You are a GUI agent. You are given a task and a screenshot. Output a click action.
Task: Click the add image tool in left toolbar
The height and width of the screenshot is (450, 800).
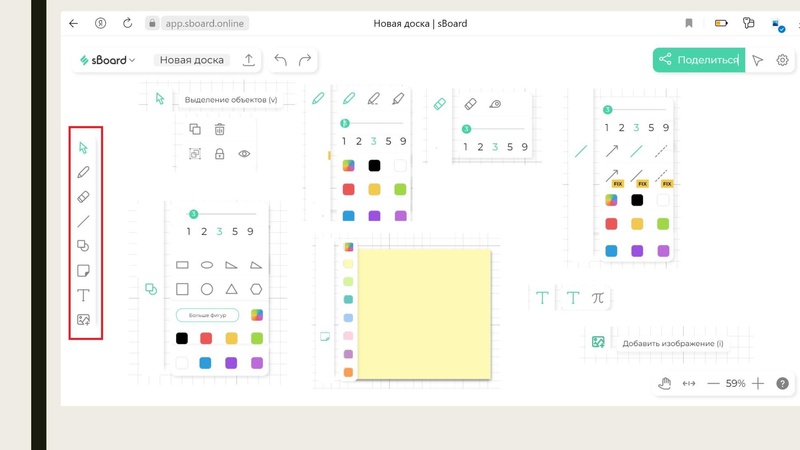[x=84, y=320]
